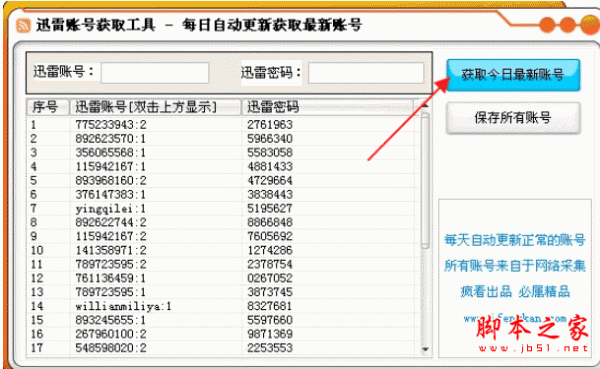Viewport: 600px width, 369px height.
Task: Click password 3873745 in the list
Action: [x=270, y=292]
